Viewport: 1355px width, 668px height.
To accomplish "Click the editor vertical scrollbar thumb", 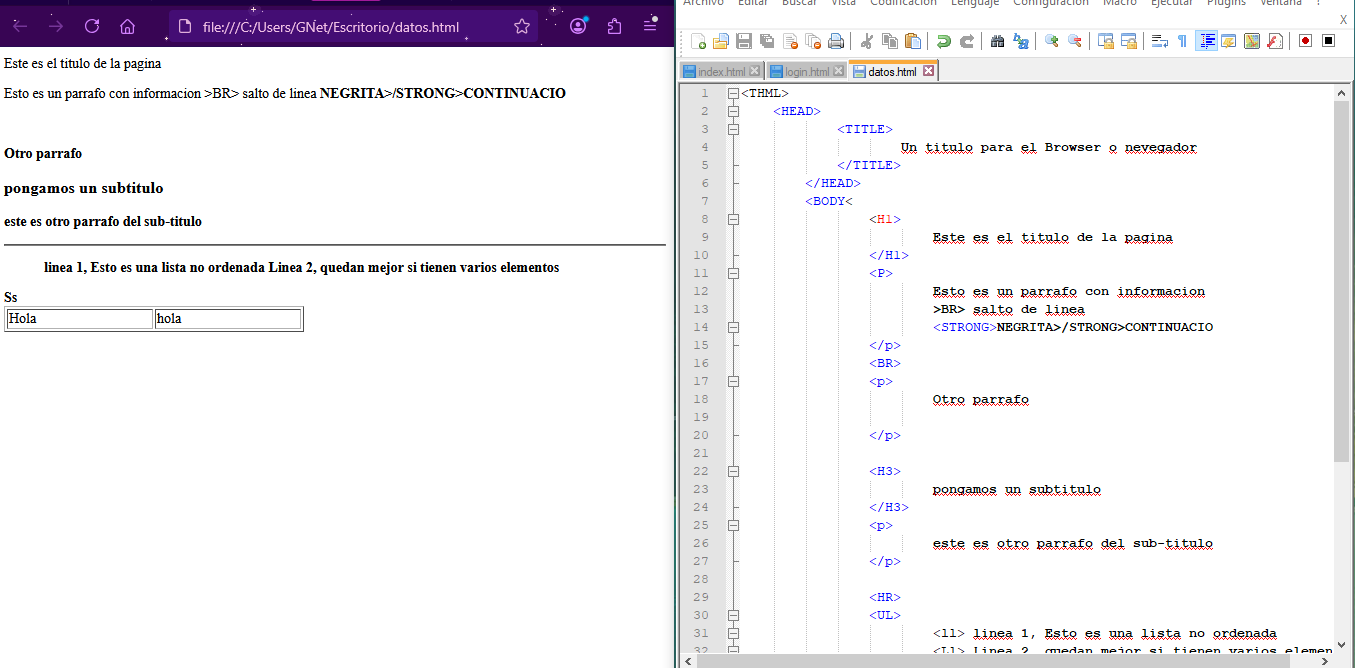I will coord(1341,280).
